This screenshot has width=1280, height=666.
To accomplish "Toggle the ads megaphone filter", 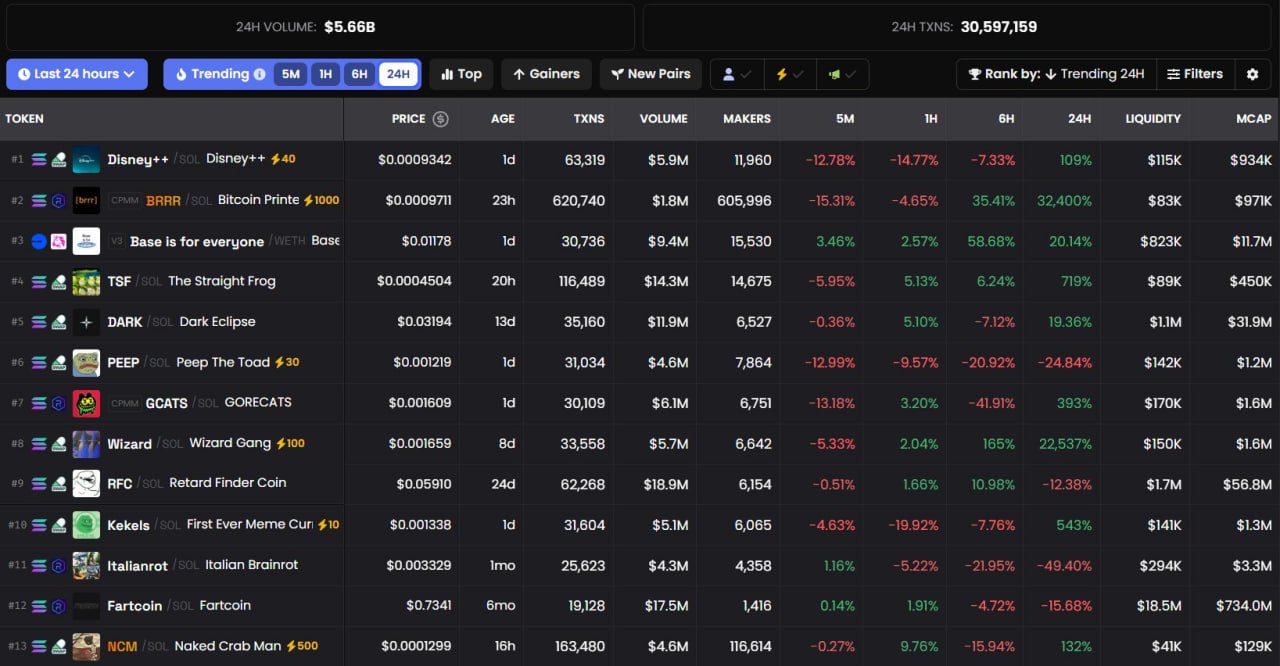I will click(842, 74).
